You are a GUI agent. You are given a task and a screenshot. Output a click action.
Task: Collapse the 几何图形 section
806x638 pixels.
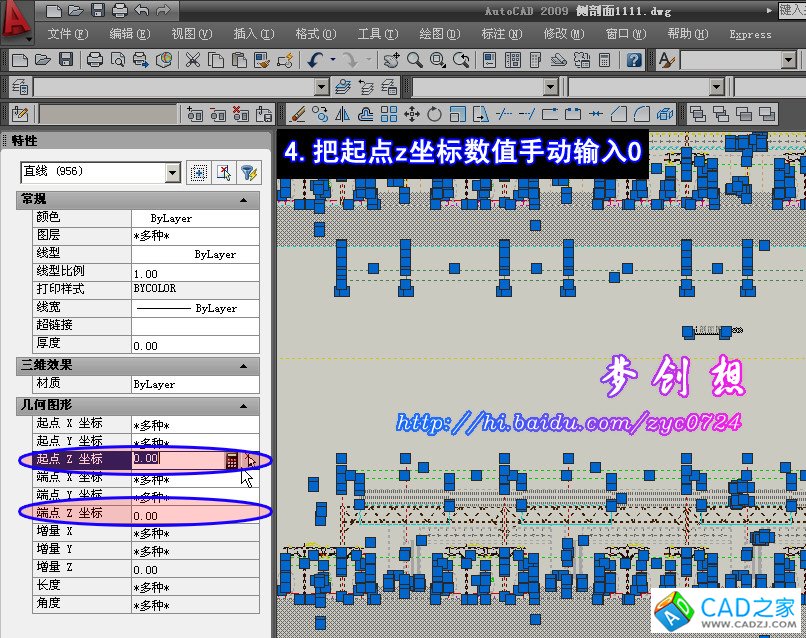coord(243,405)
